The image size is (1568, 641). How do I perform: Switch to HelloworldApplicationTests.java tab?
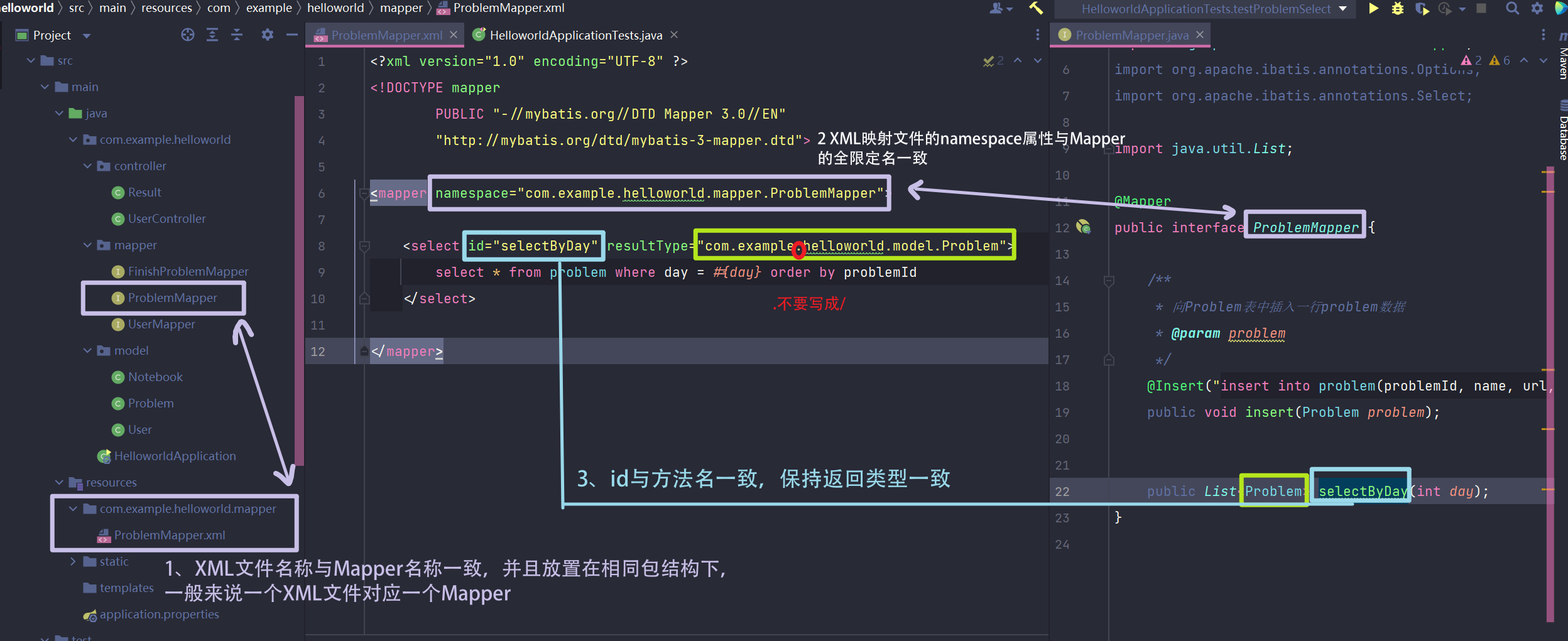575,35
